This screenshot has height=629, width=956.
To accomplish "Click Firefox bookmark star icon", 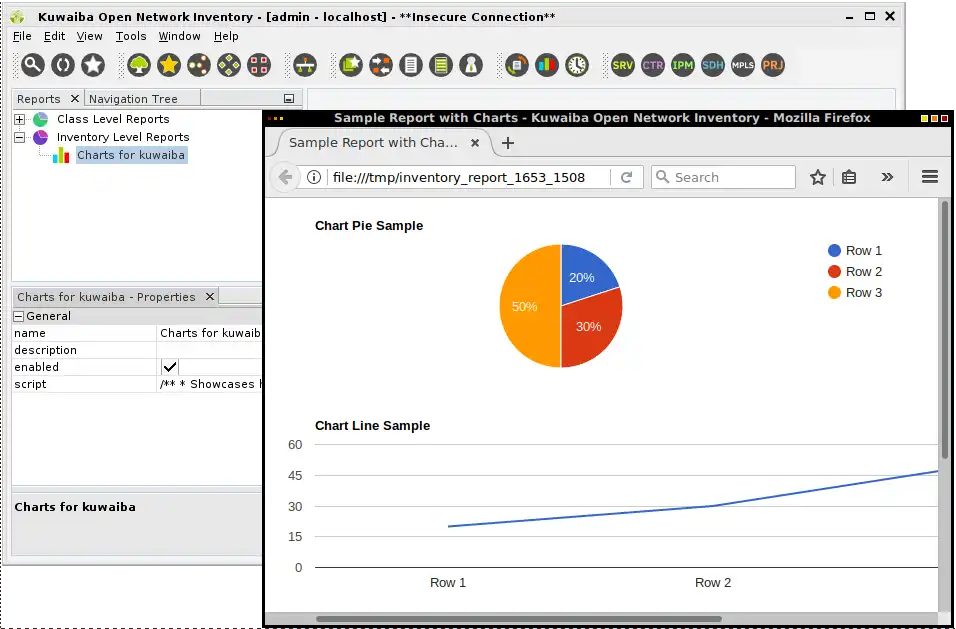I will click(x=818, y=177).
